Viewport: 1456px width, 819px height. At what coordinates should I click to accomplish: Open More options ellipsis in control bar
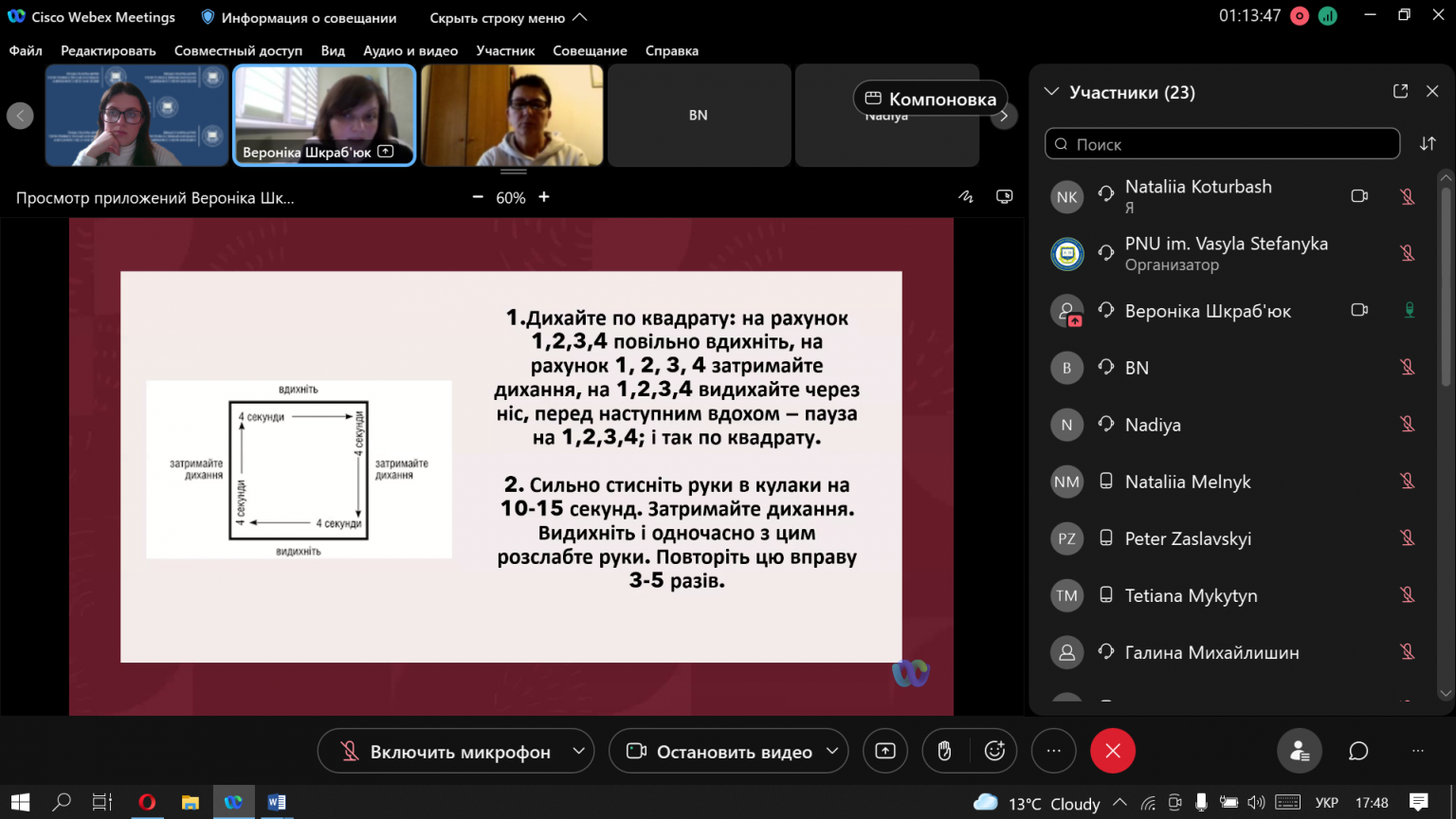(x=1053, y=751)
